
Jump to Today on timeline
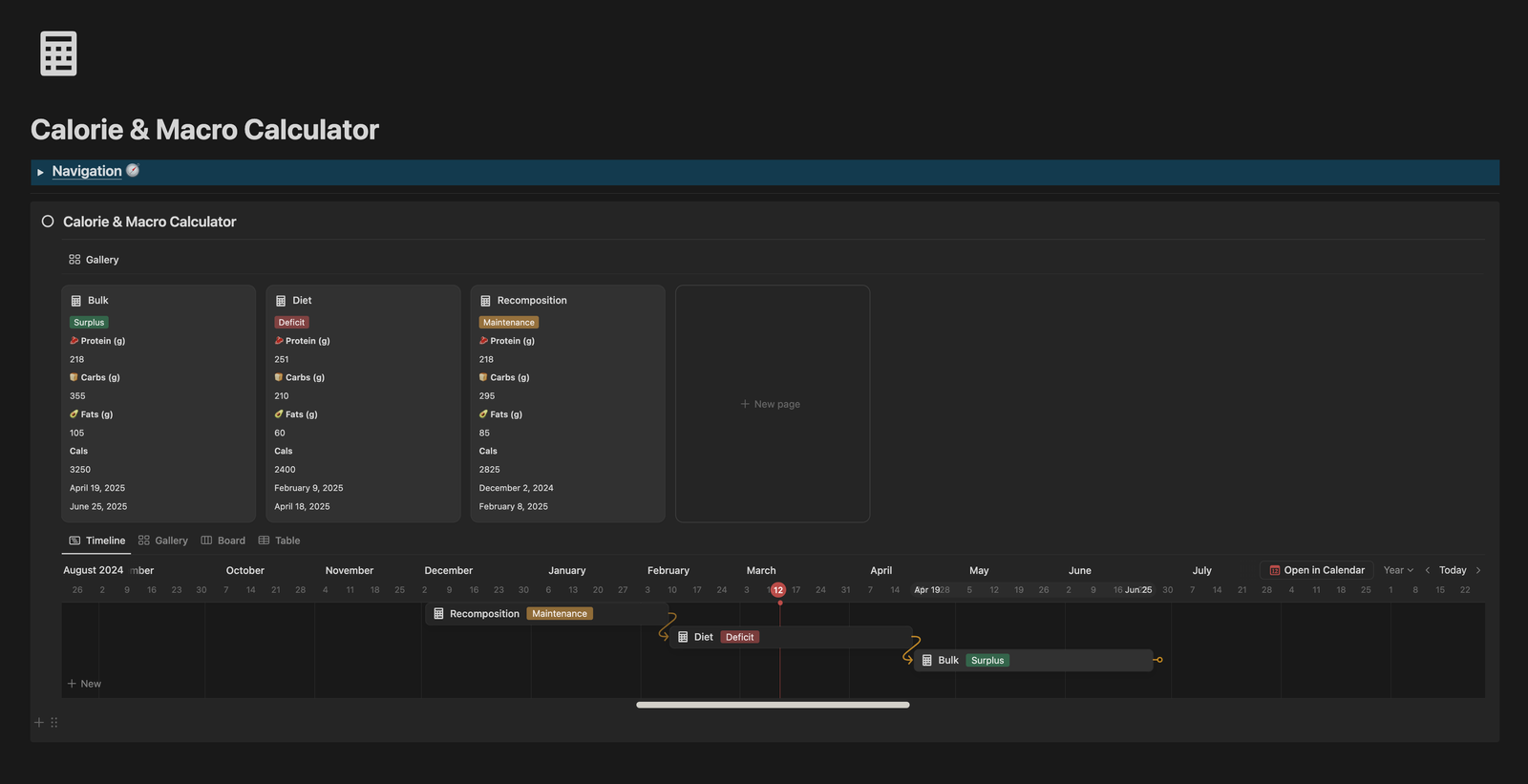(x=1453, y=570)
